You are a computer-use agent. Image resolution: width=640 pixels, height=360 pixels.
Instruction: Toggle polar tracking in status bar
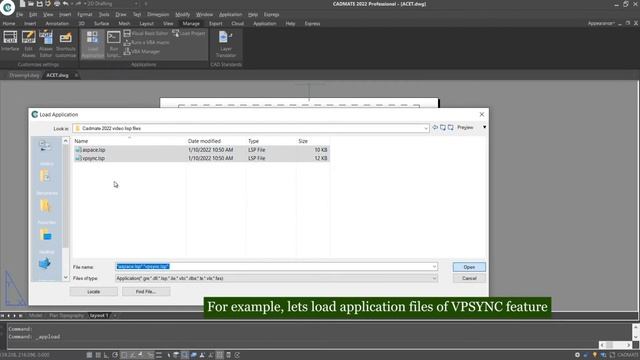115,355
